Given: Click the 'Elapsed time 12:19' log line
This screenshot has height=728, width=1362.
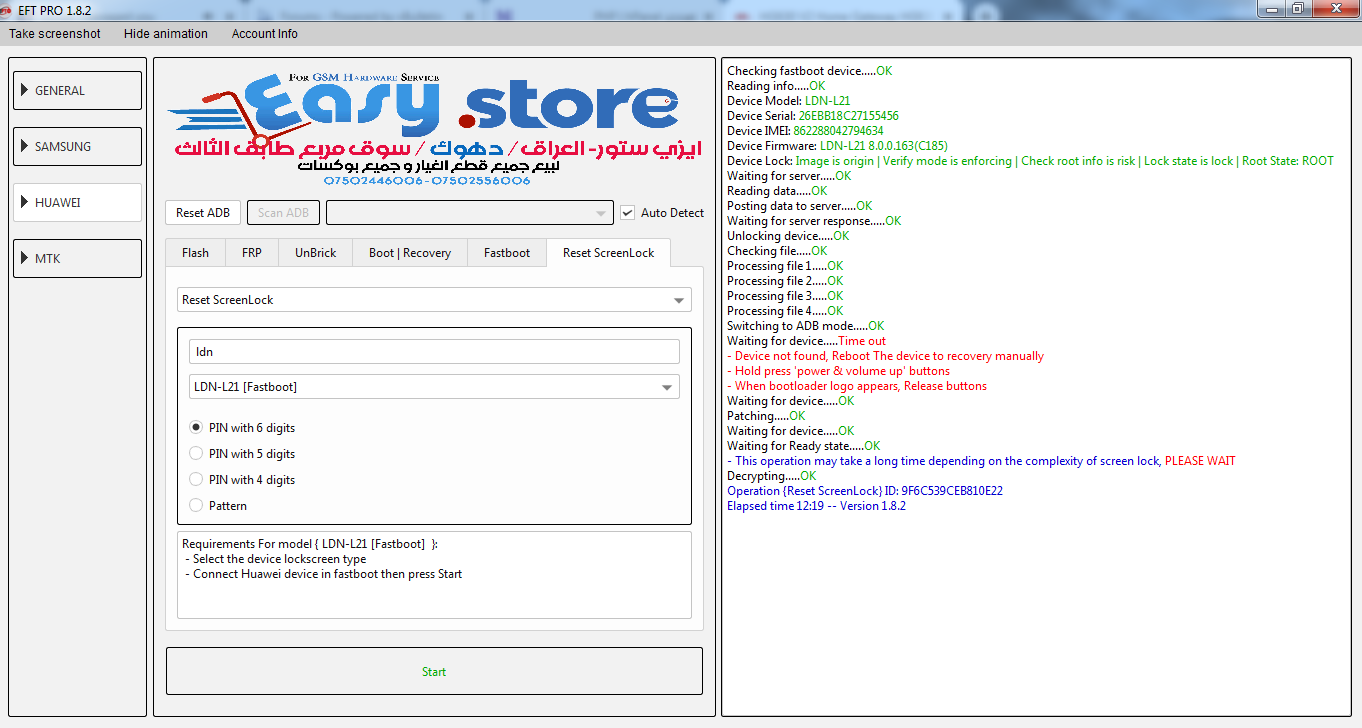Looking at the screenshot, I should pyautogui.click(x=816, y=506).
